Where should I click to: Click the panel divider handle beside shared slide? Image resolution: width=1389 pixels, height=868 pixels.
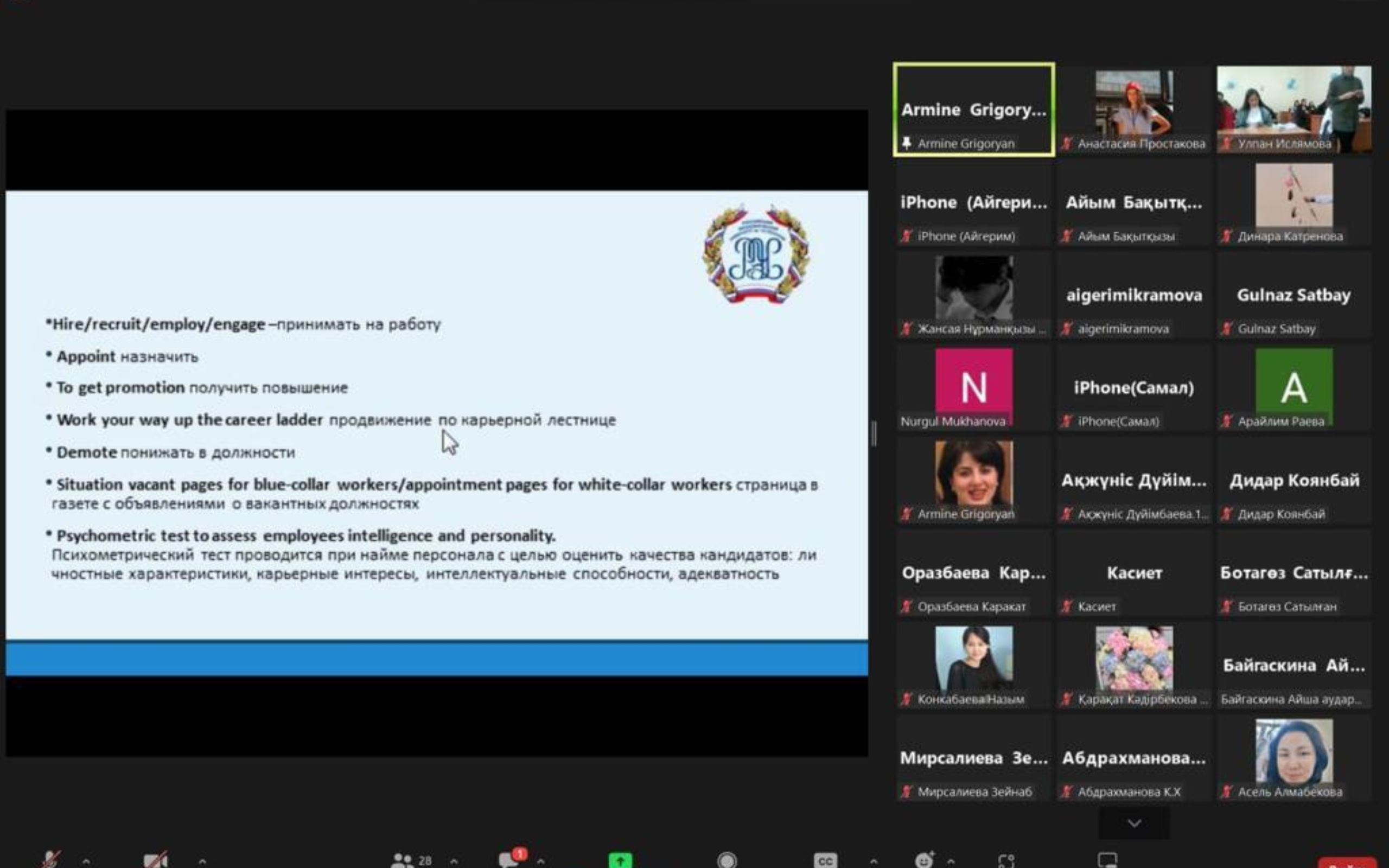(874, 433)
